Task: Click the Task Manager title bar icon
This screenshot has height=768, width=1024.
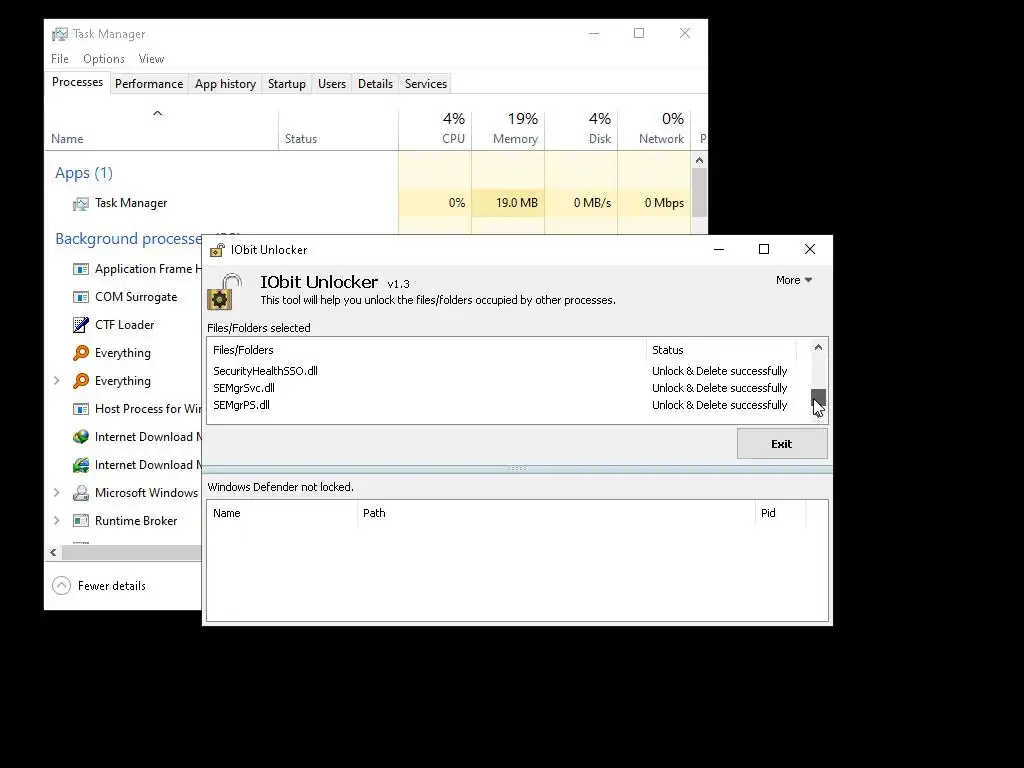Action: tap(60, 34)
